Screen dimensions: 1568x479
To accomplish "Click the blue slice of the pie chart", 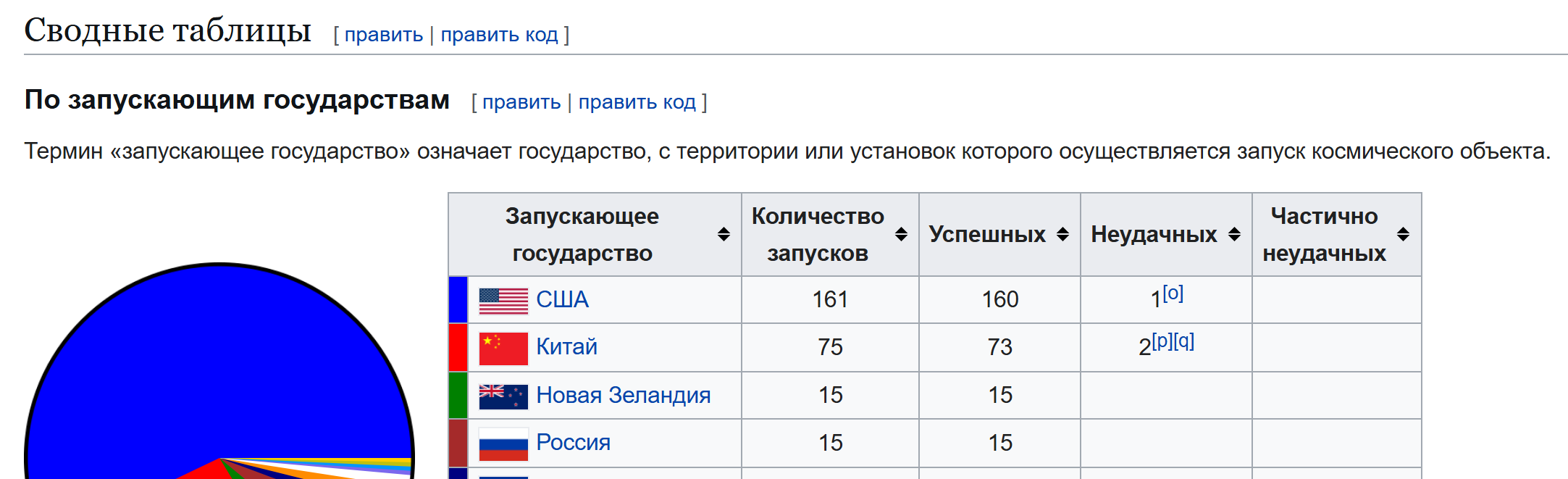I will (217, 362).
